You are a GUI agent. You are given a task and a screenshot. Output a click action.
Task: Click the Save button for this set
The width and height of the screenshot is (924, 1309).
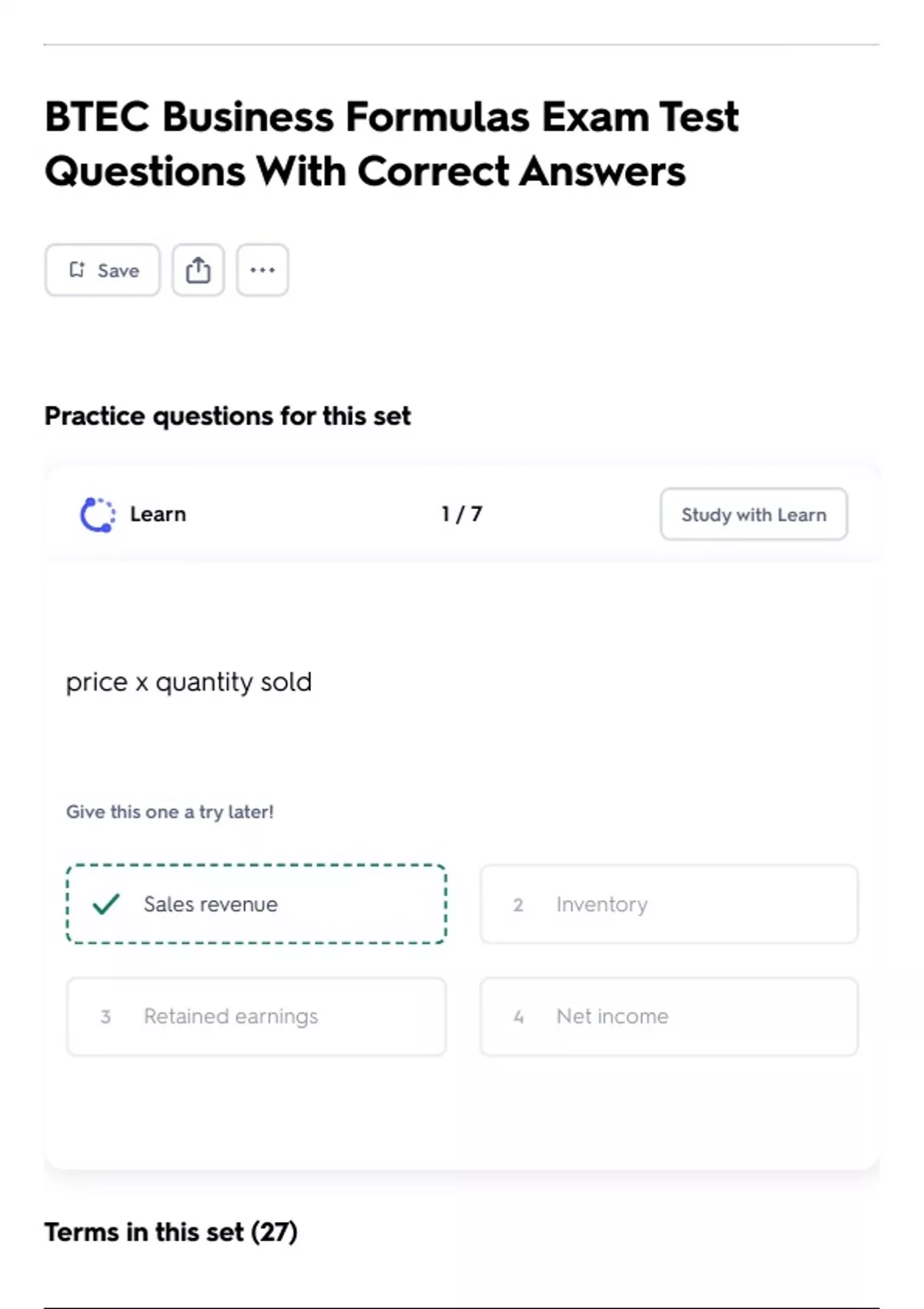[x=102, y=270]
